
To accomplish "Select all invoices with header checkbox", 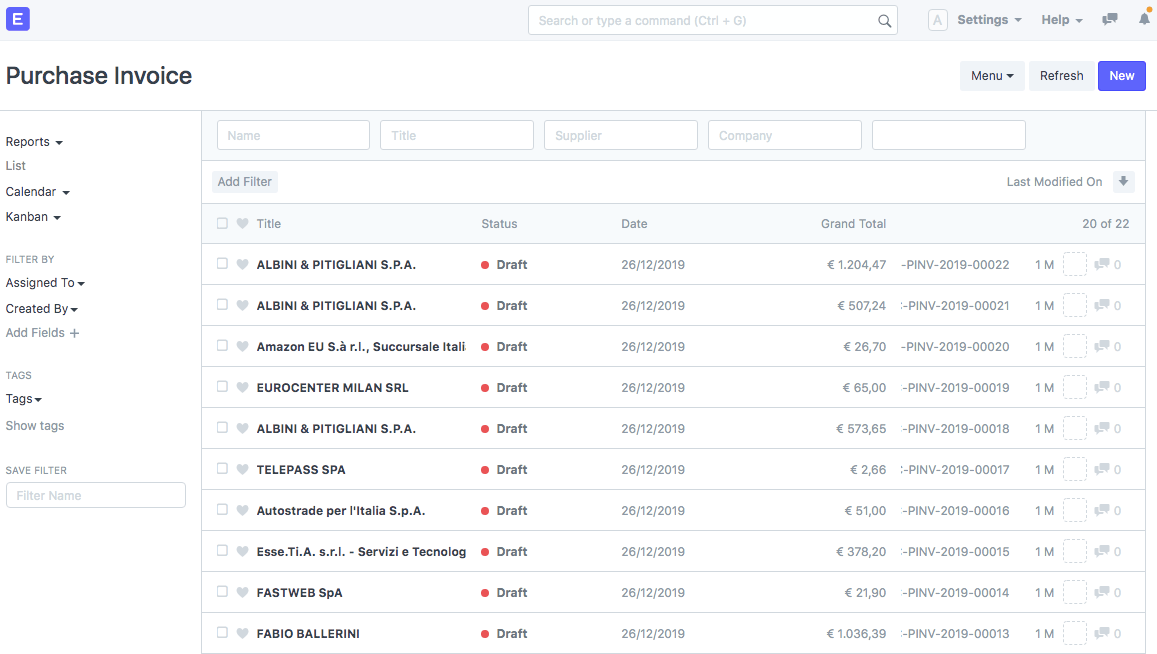I will pyautogui.click(x=222, y=224).
